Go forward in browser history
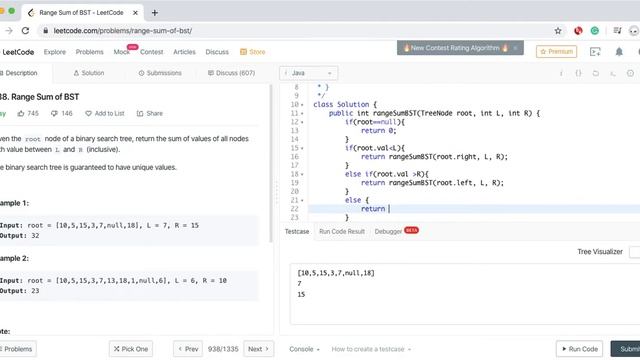The height and width of the screenshot is (360, 640). [9, 31]
